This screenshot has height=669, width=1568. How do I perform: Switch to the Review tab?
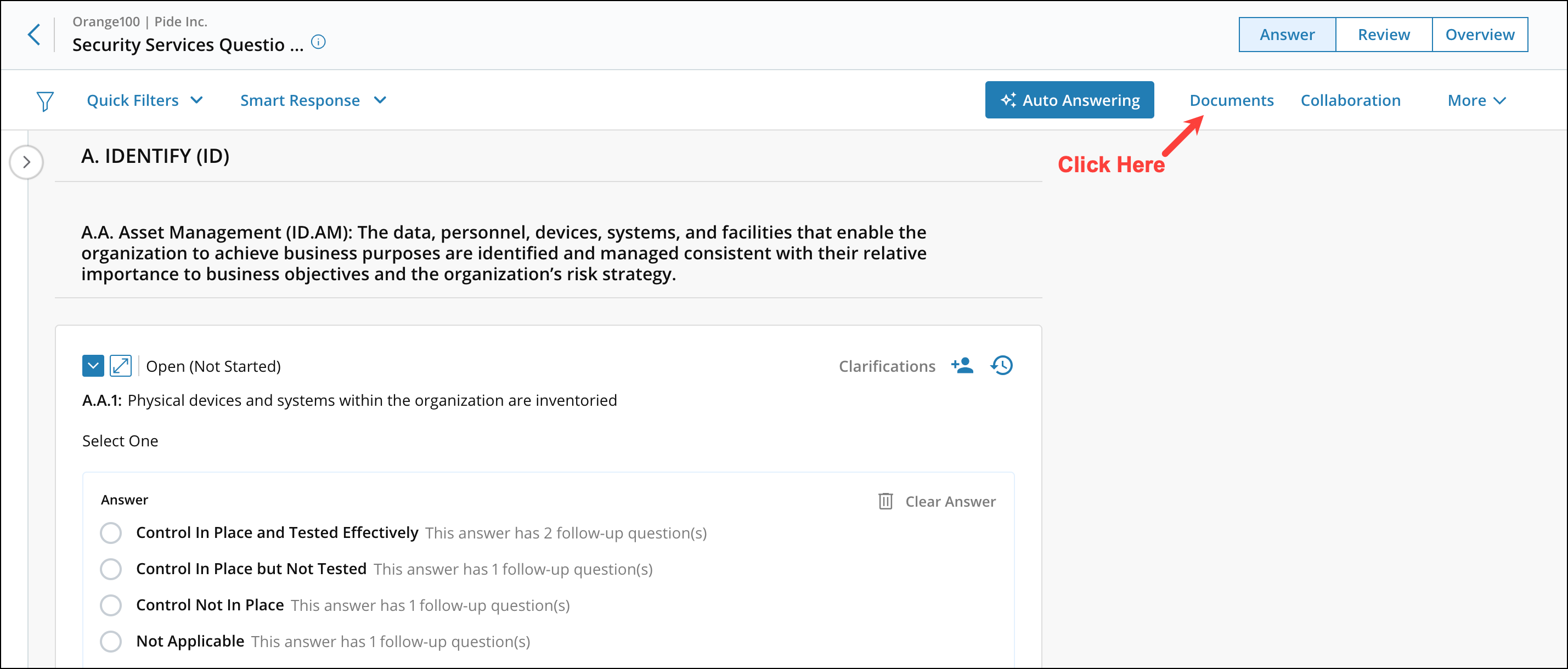tap(1384, 35)
